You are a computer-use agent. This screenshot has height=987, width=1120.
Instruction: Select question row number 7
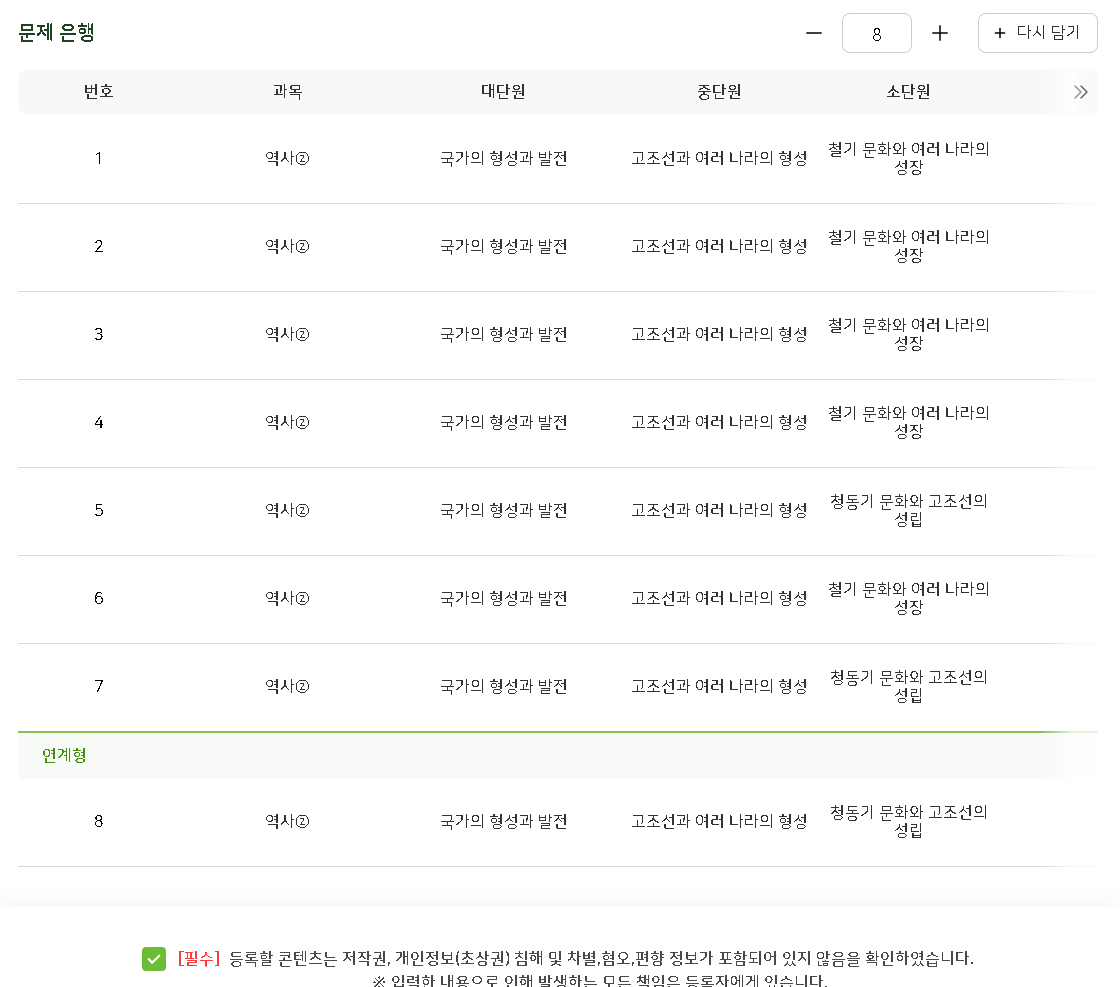click(x=557, y=687)
